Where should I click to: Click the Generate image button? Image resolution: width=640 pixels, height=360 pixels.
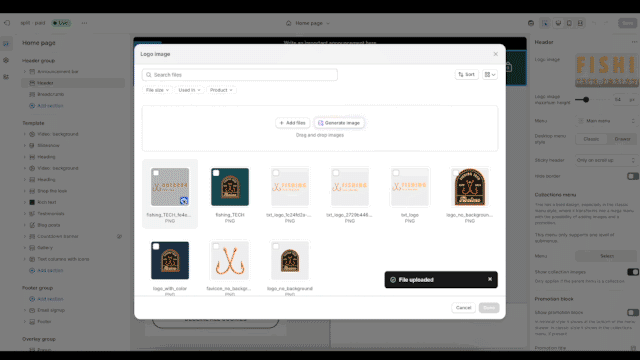coord(339,123)
